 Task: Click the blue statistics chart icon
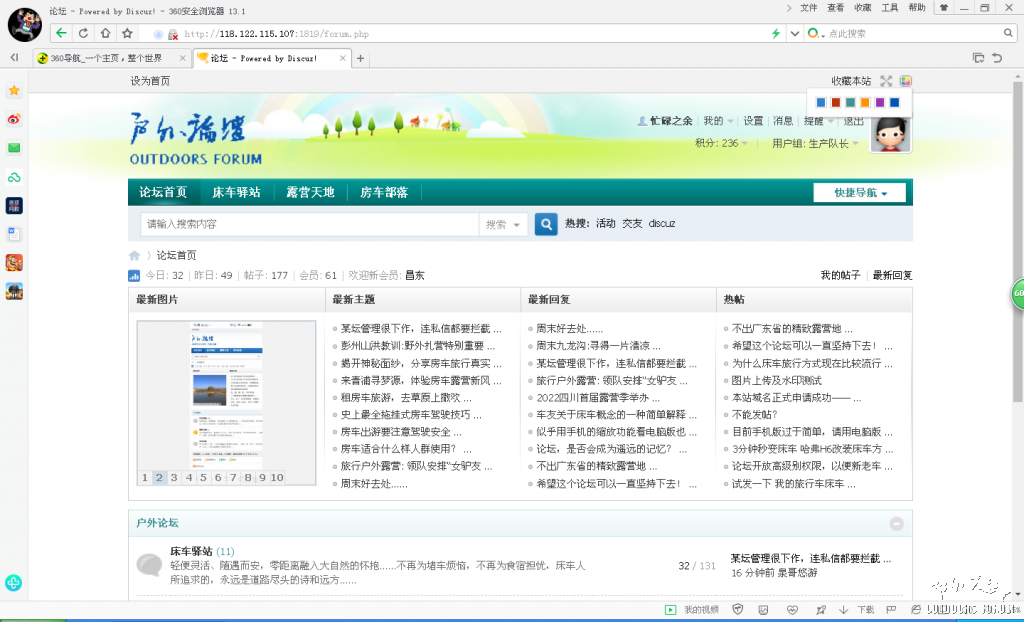point(134,276)
